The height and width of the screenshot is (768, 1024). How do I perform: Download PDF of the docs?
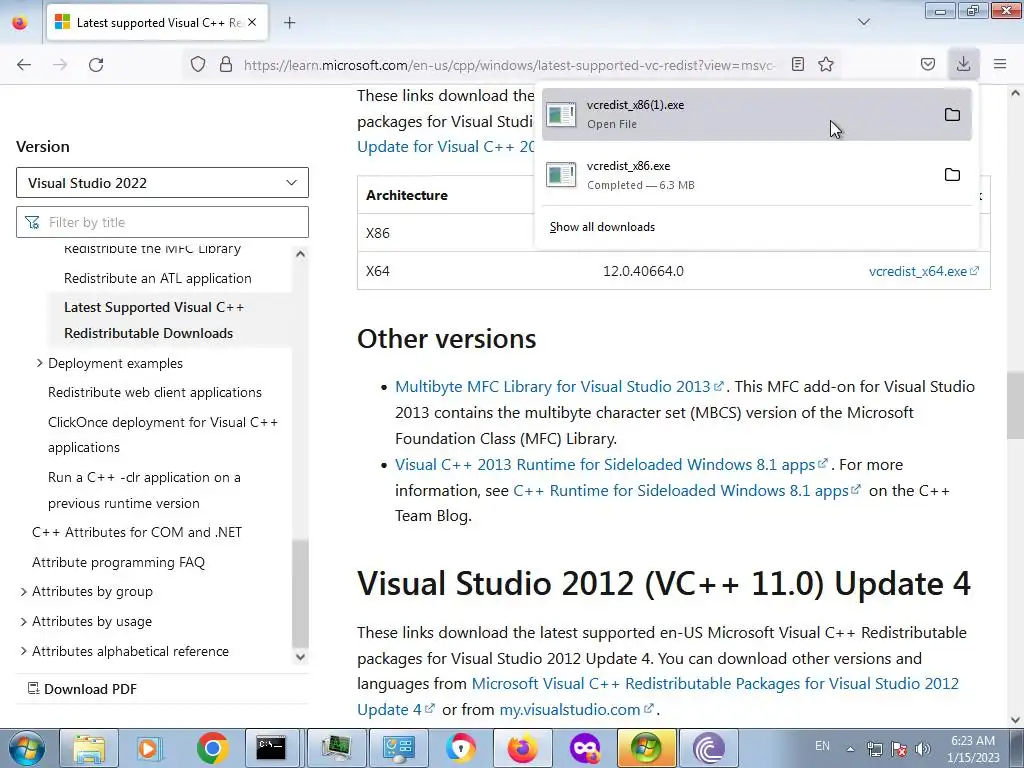click(82, 689)
